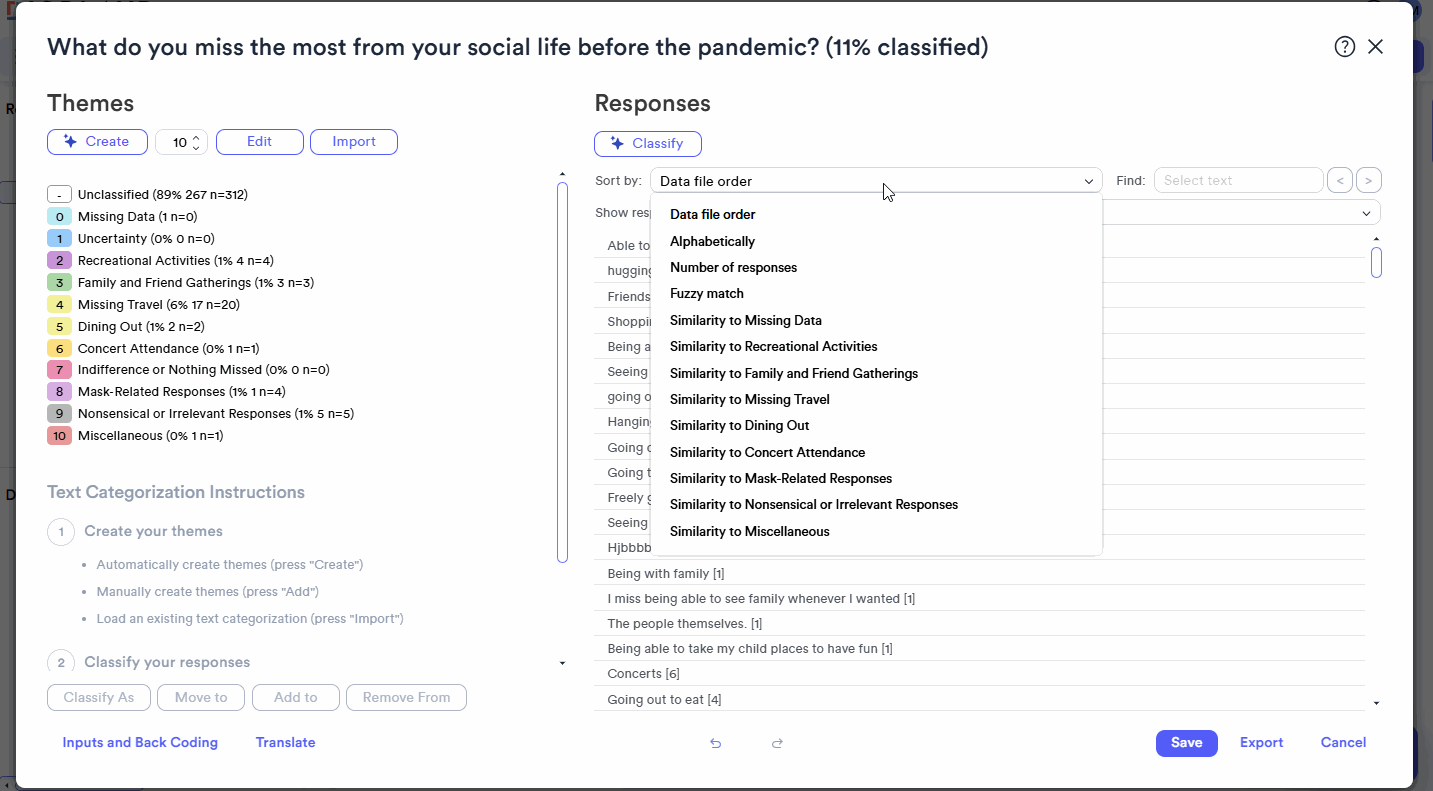The image size is (1433, 791).
Task: Save the text categorization
Action: pos(1186,743)
